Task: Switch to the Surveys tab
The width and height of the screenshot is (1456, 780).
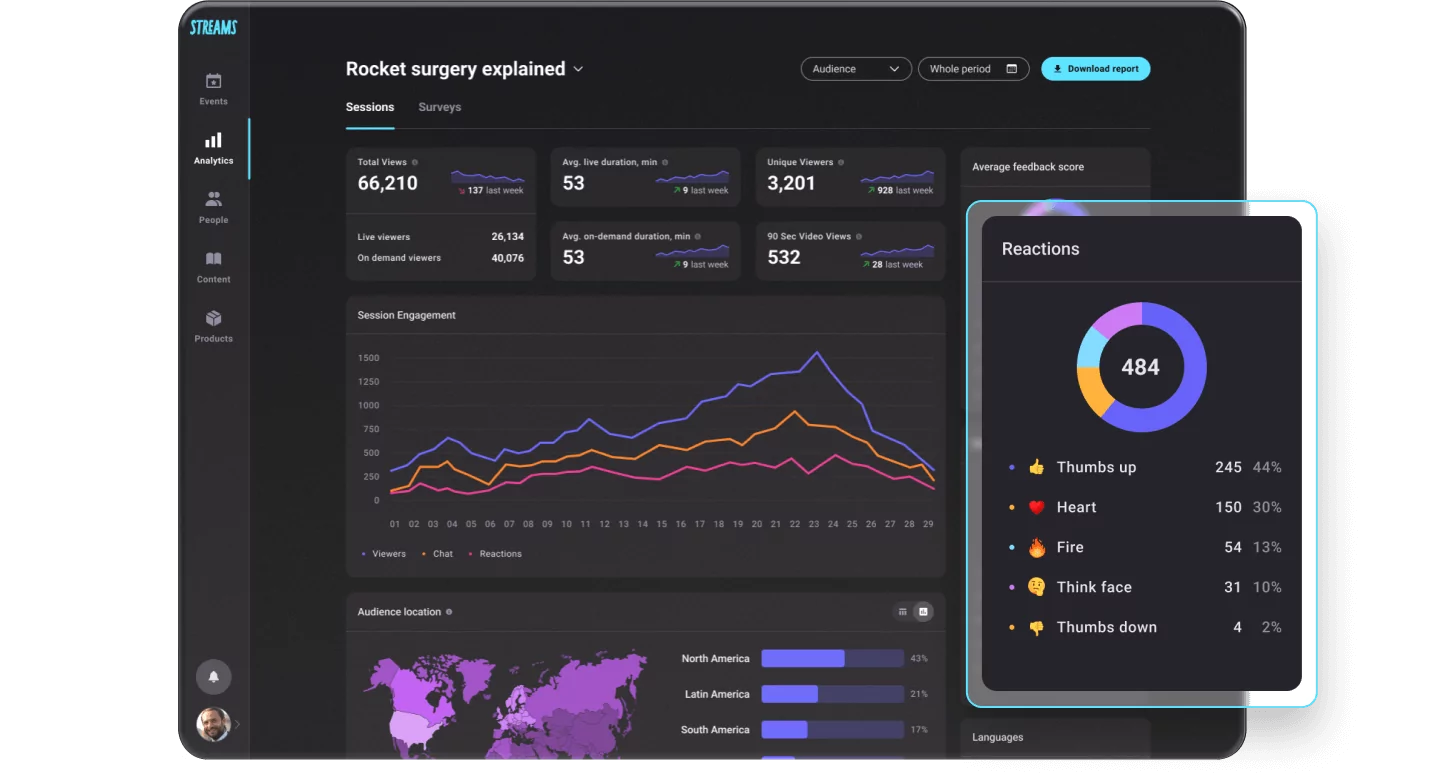Action: pos(440,107)
